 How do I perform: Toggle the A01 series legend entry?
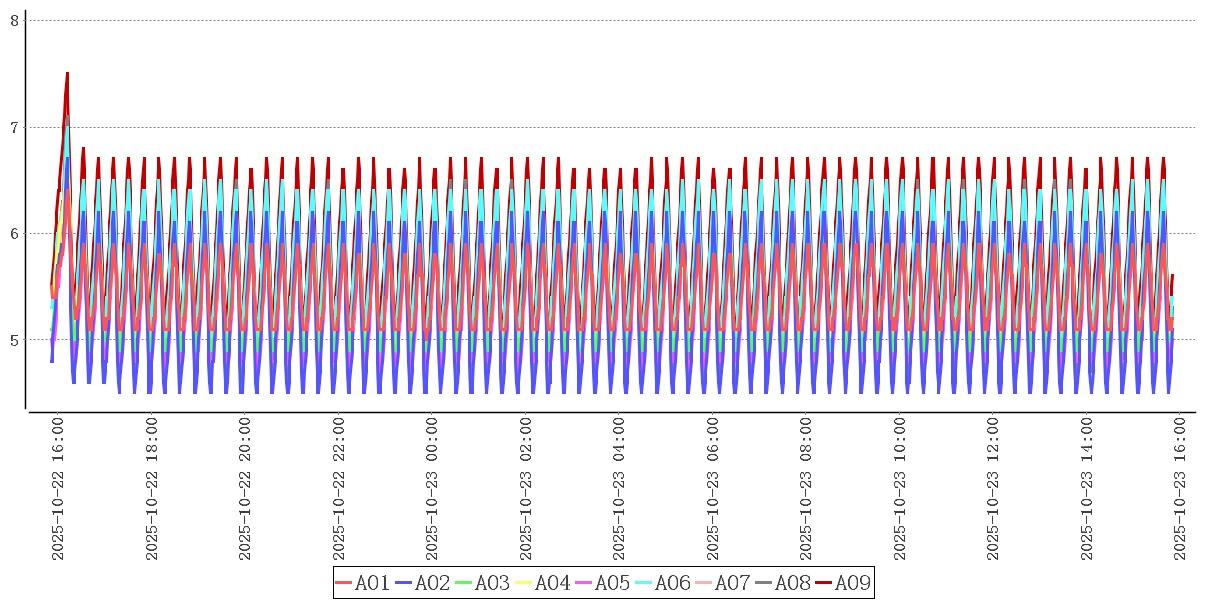point(362,583)
